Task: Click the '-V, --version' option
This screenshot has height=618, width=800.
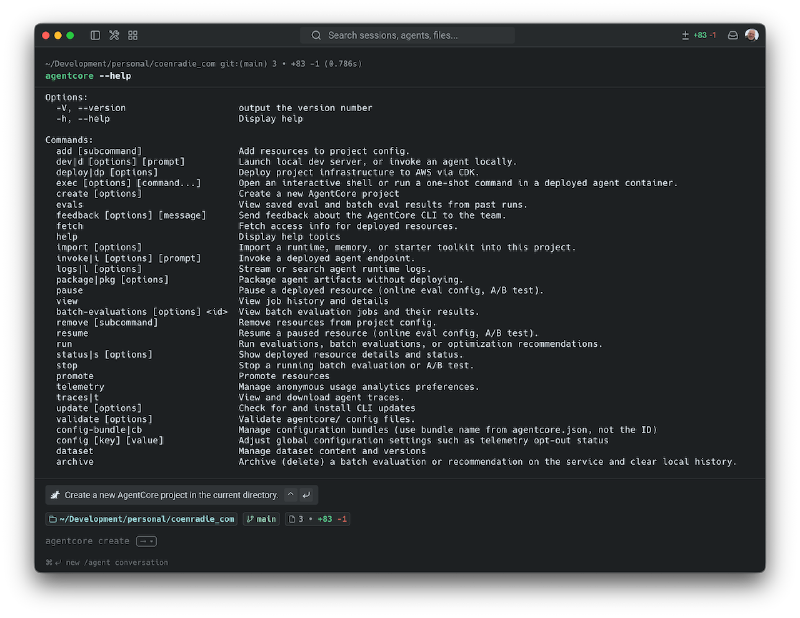Action: [91, 108]
